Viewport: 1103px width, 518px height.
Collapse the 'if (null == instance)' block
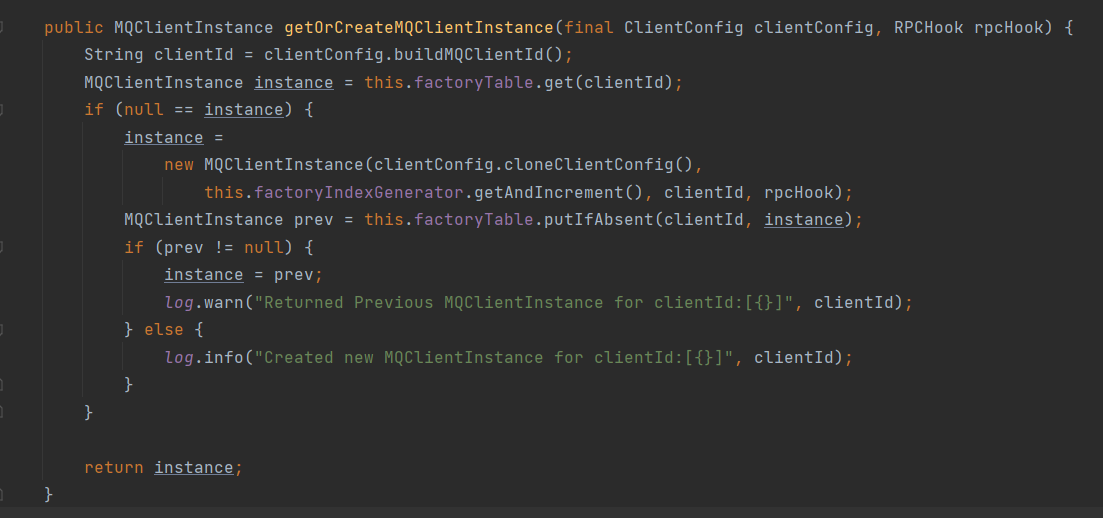pyautogui.click(x=2, y=110)
